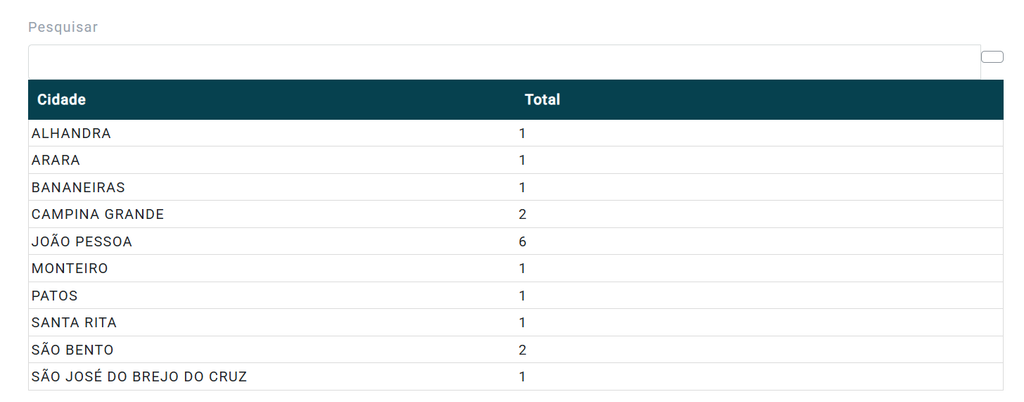Select the ALHANDRA row
Screen dimensions: 1024x402
coord(515,133)
